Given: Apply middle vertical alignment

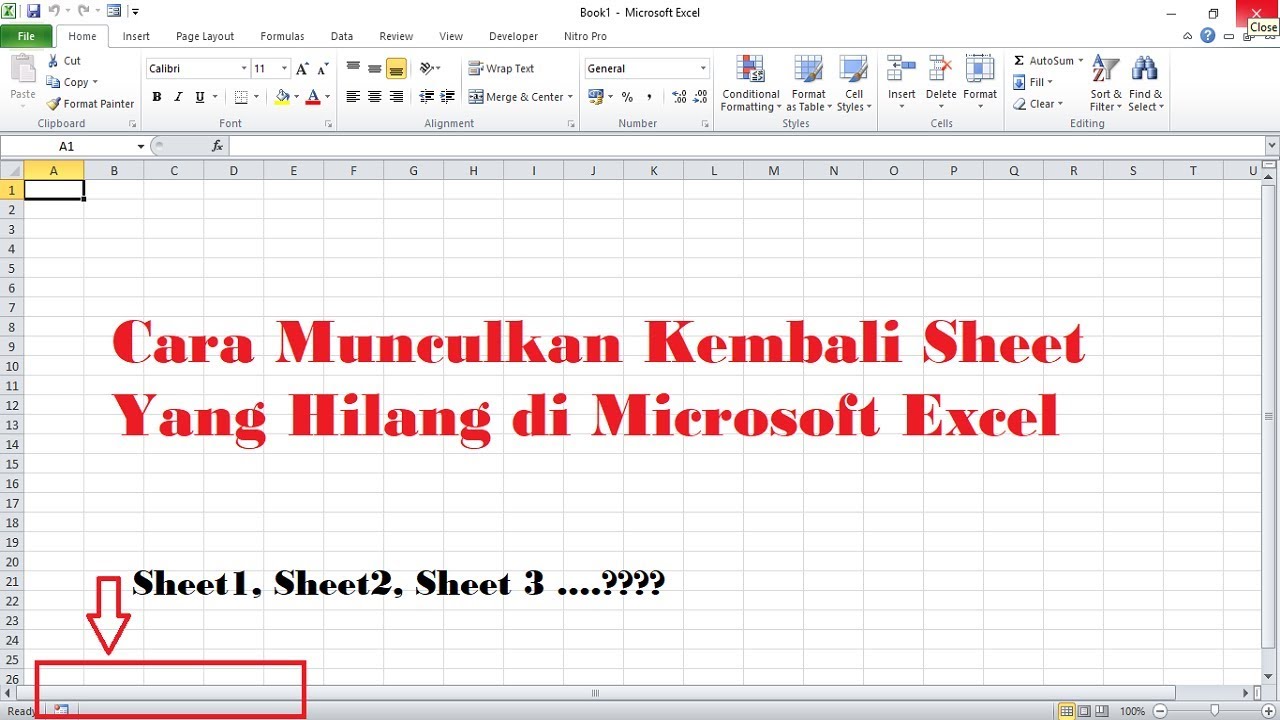Looking at the screenshot, I should pos(375,68).
